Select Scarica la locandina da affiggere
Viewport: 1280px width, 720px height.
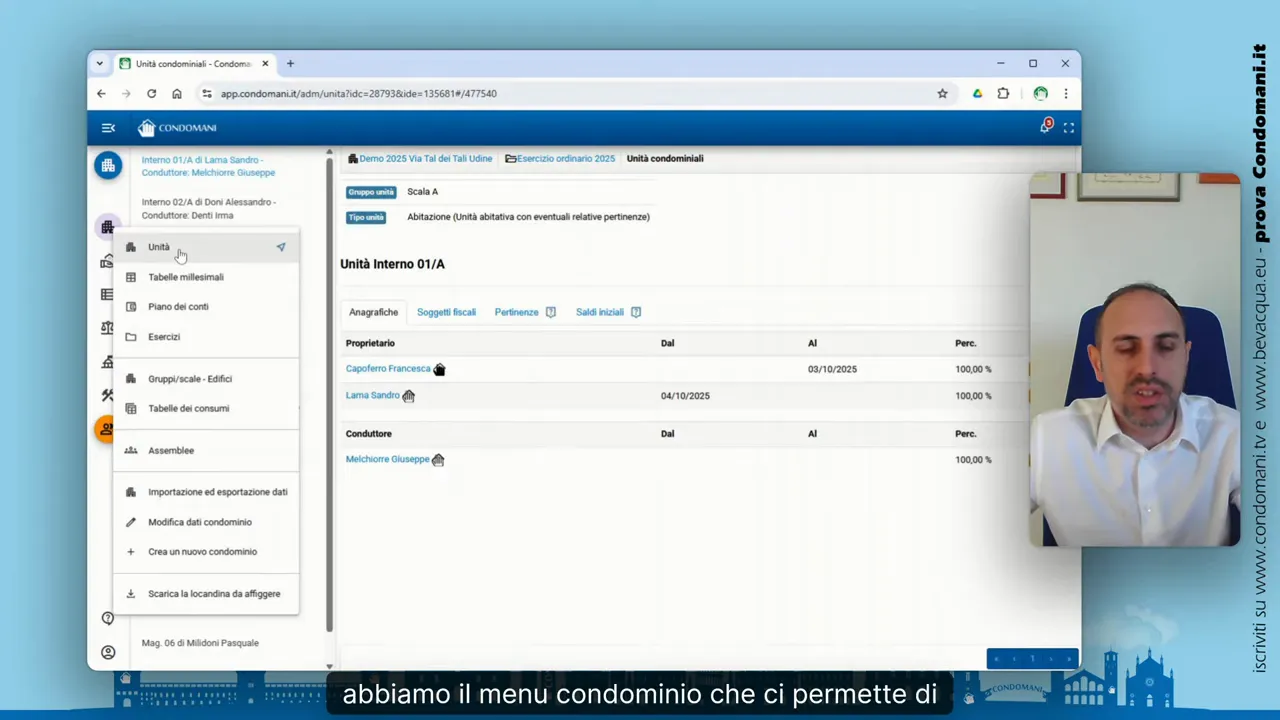(214, 594)
